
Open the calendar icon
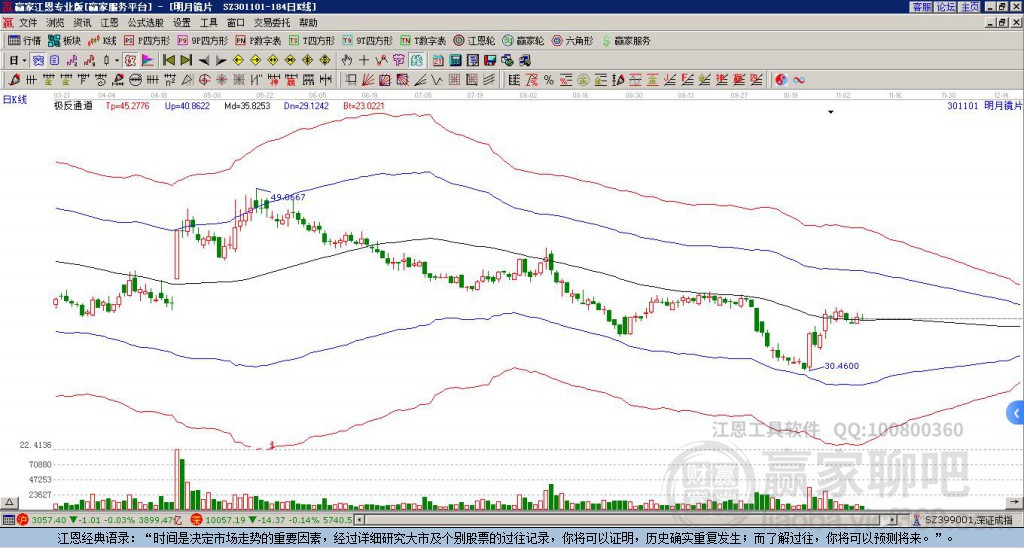[438, 61]
